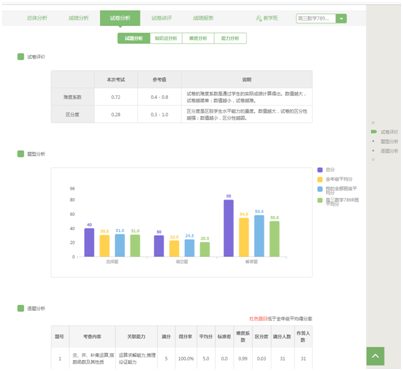Select the 难度分析 sub-tab
403x371 pixels.
click(198, 38)
